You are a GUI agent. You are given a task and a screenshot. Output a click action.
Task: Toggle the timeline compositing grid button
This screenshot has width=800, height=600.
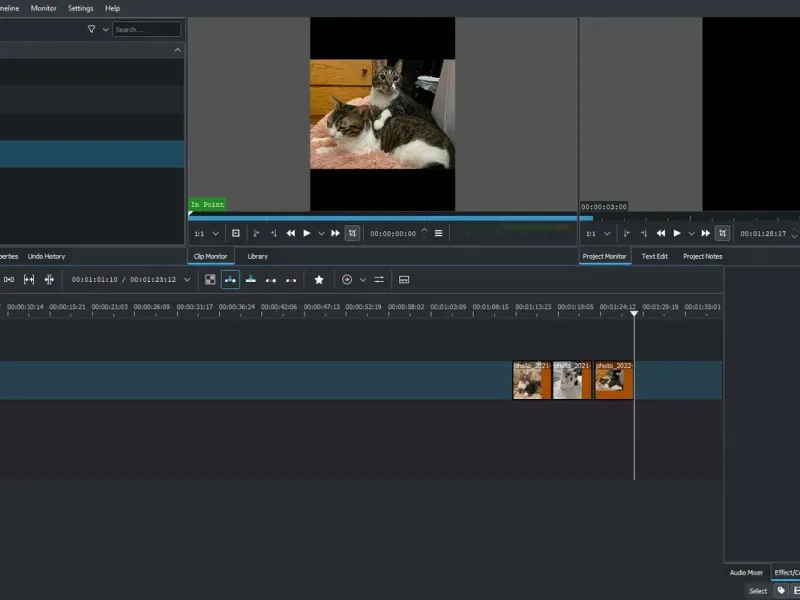coord(210,280)
